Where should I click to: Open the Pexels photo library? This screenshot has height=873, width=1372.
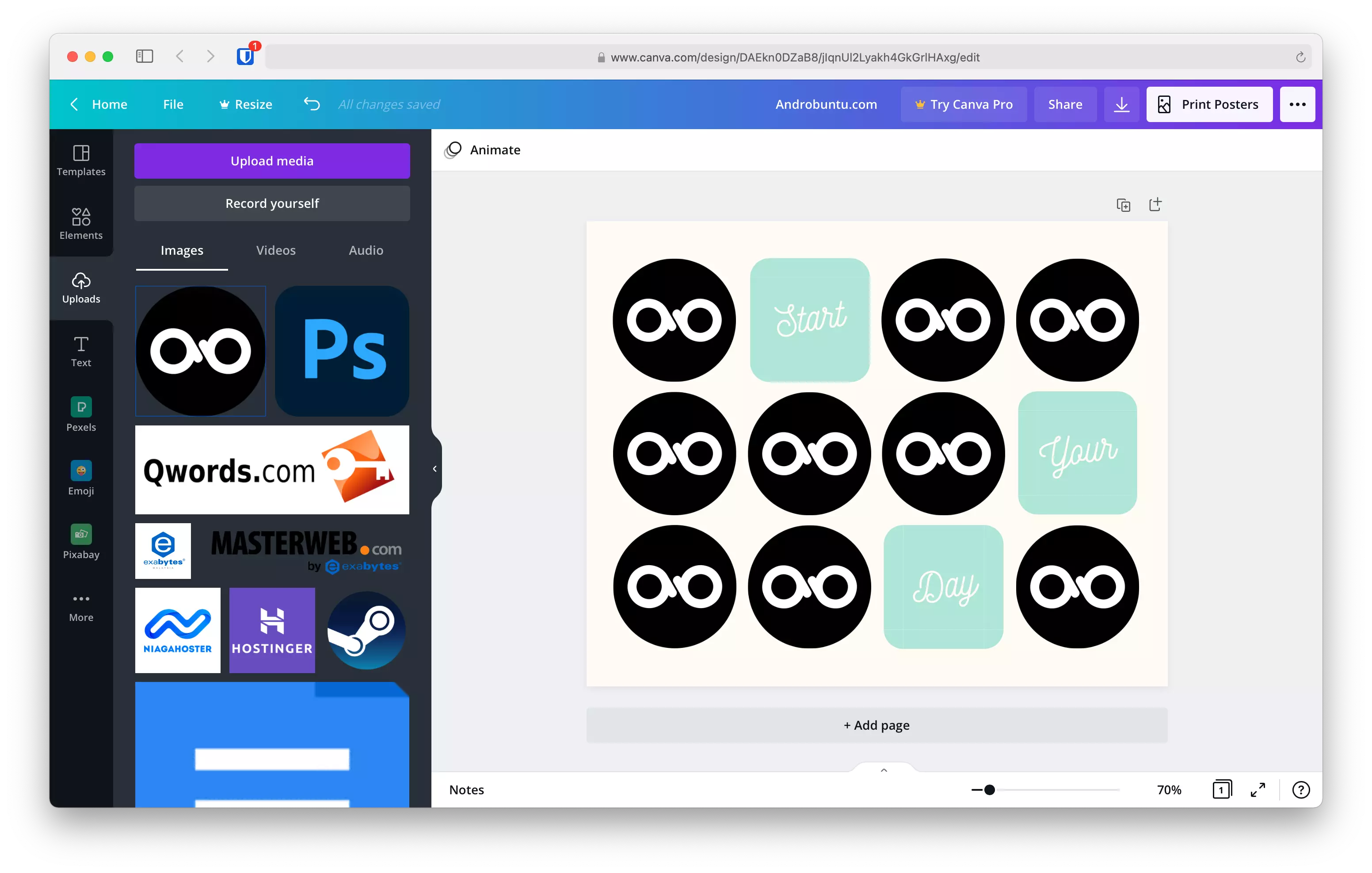[80, 415]
